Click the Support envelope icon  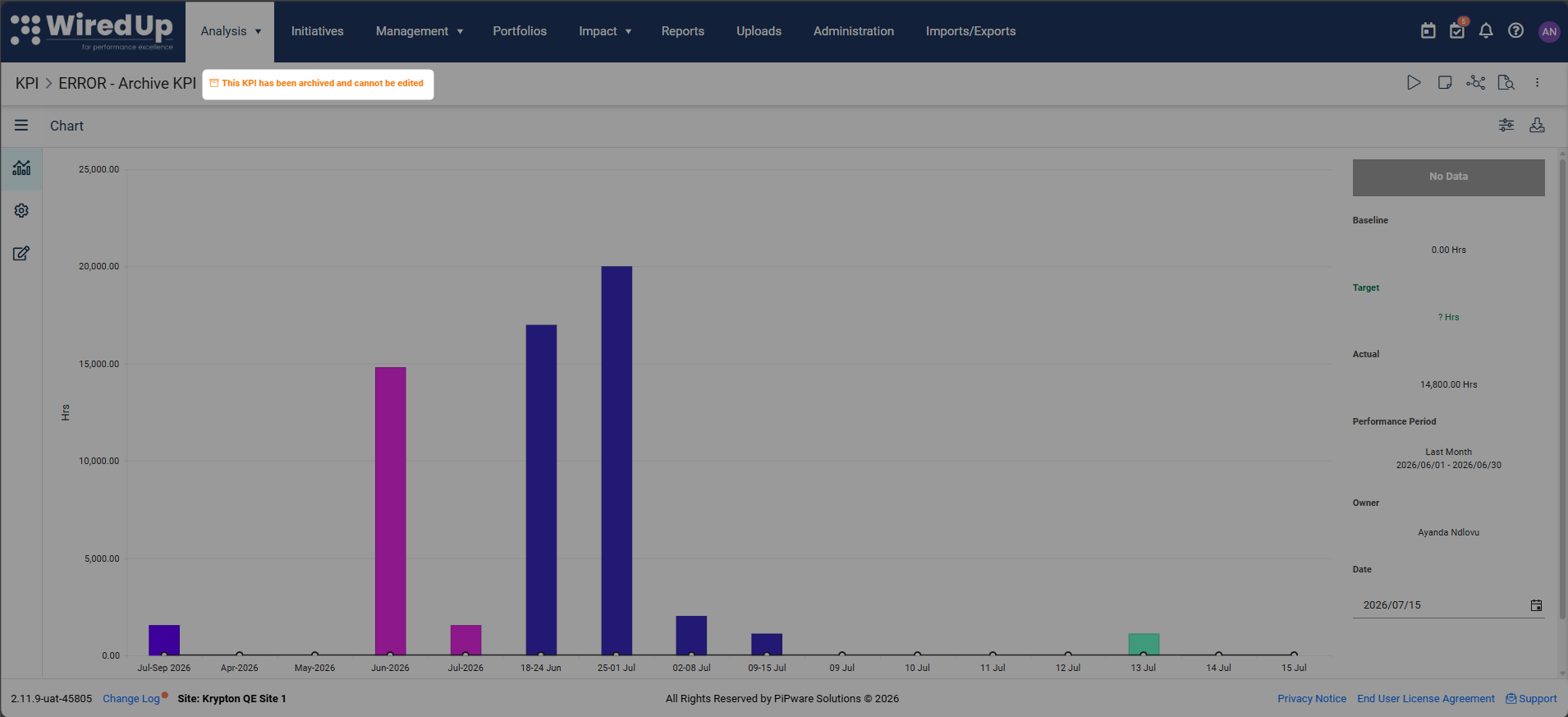click(x=1511, y=699)
